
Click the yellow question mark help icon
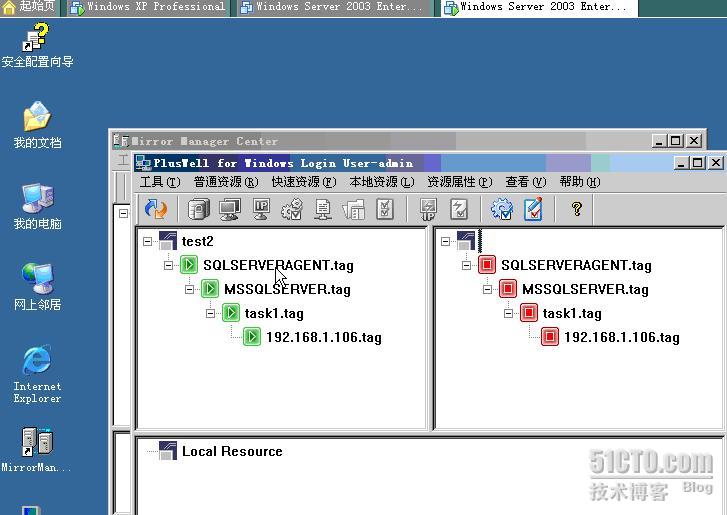pyautogui.click(x=577, y=209)
